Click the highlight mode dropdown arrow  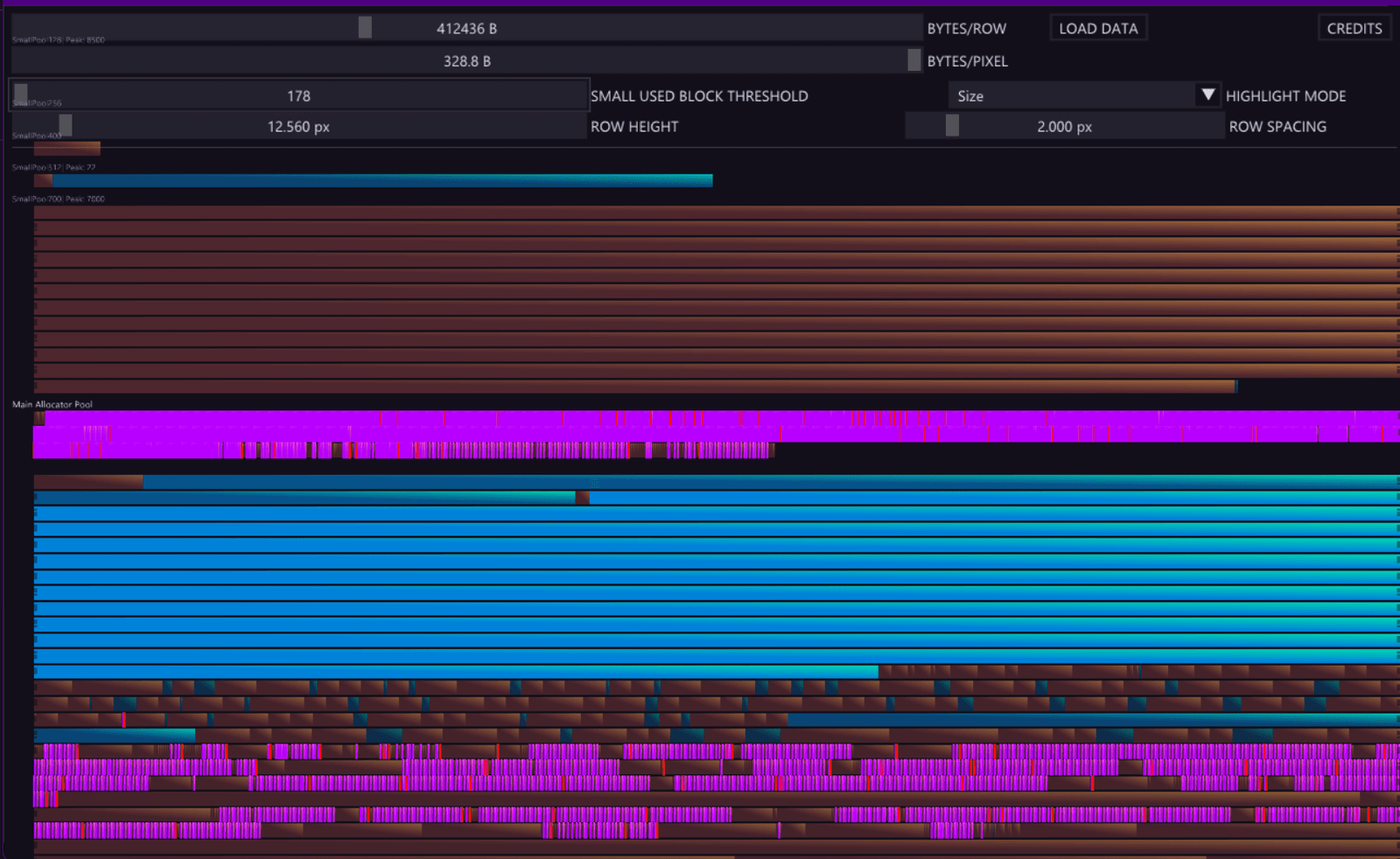(1207, 94)
